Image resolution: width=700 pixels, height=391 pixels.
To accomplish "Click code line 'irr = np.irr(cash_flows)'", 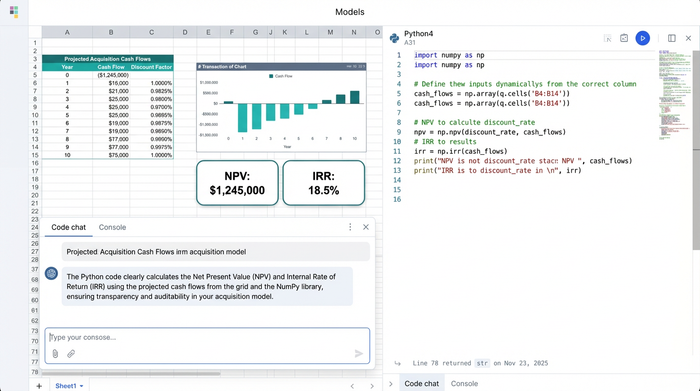I will click(460, 151).
